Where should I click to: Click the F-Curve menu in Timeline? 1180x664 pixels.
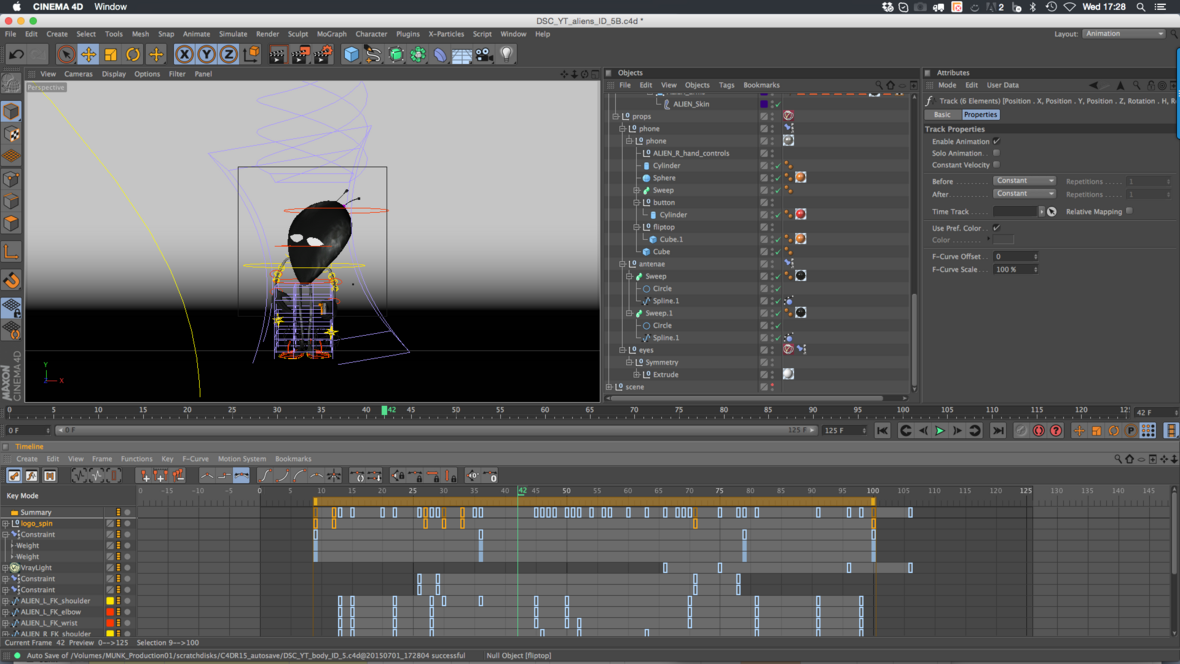195,459
